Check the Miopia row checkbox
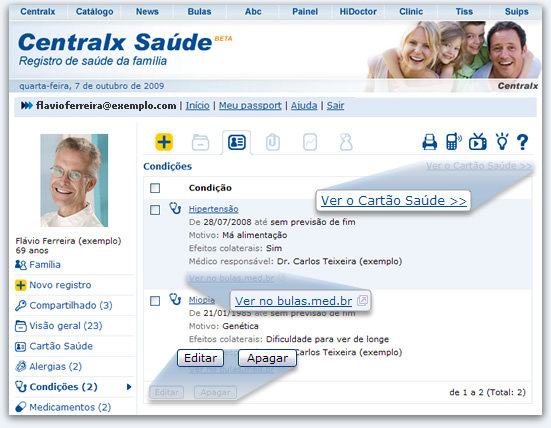 [155, 301]
